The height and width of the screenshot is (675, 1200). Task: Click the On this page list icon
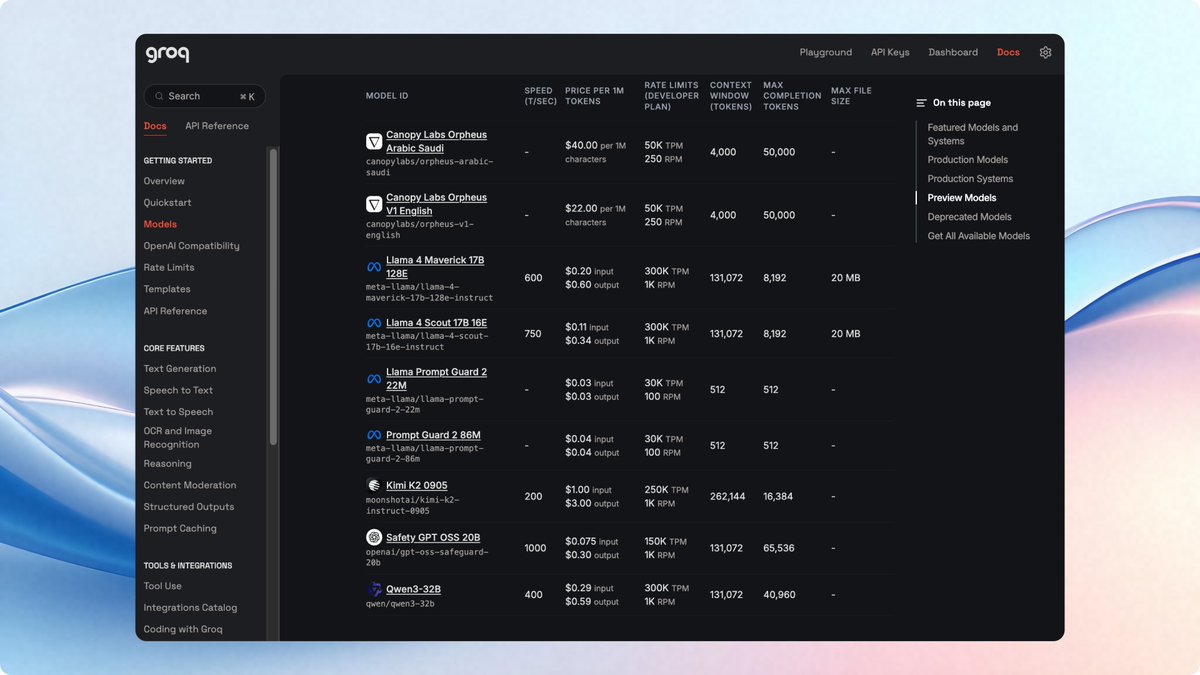click(921, 103)
